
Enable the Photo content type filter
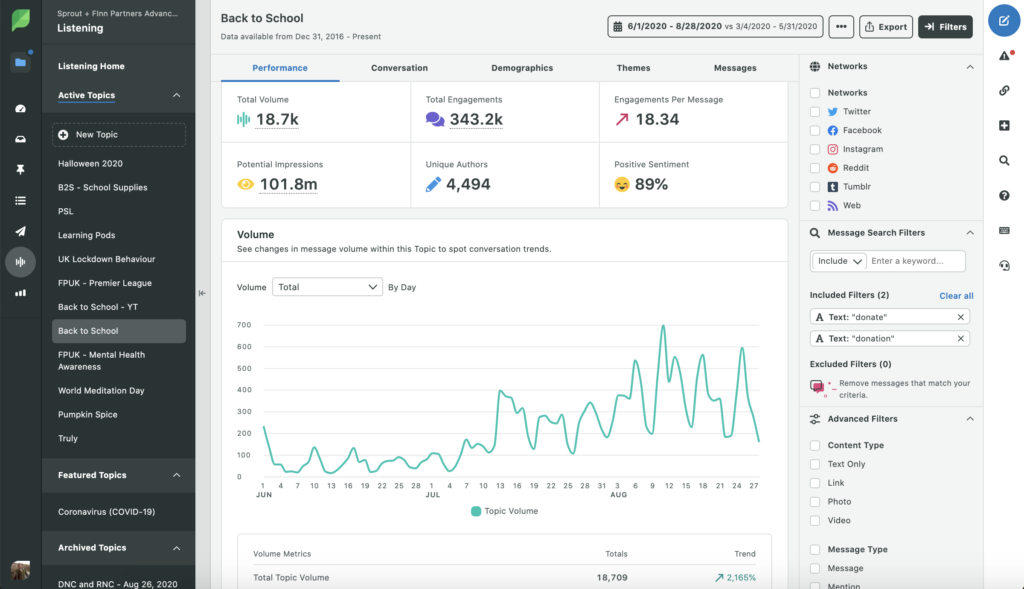point(816,501)
